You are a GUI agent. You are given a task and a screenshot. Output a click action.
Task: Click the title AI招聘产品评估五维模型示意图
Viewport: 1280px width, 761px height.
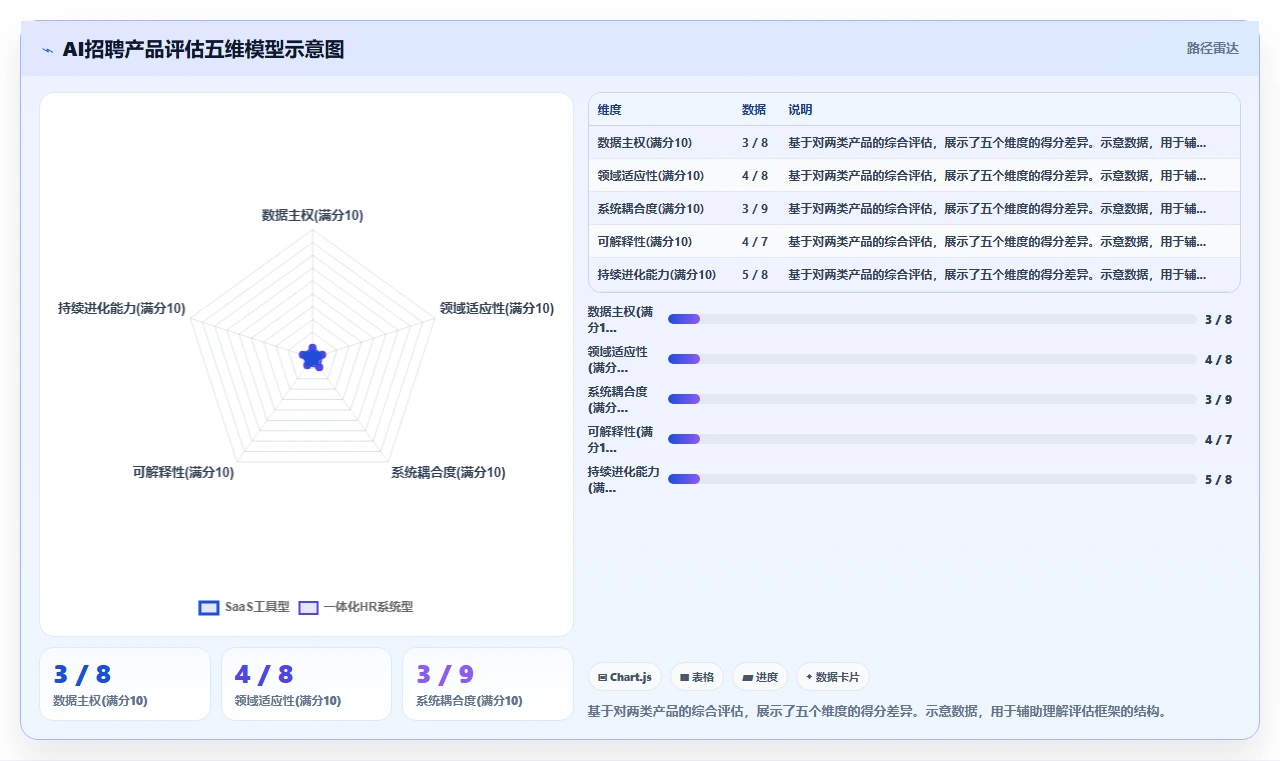pyautogui.click(x=203, y=49)
